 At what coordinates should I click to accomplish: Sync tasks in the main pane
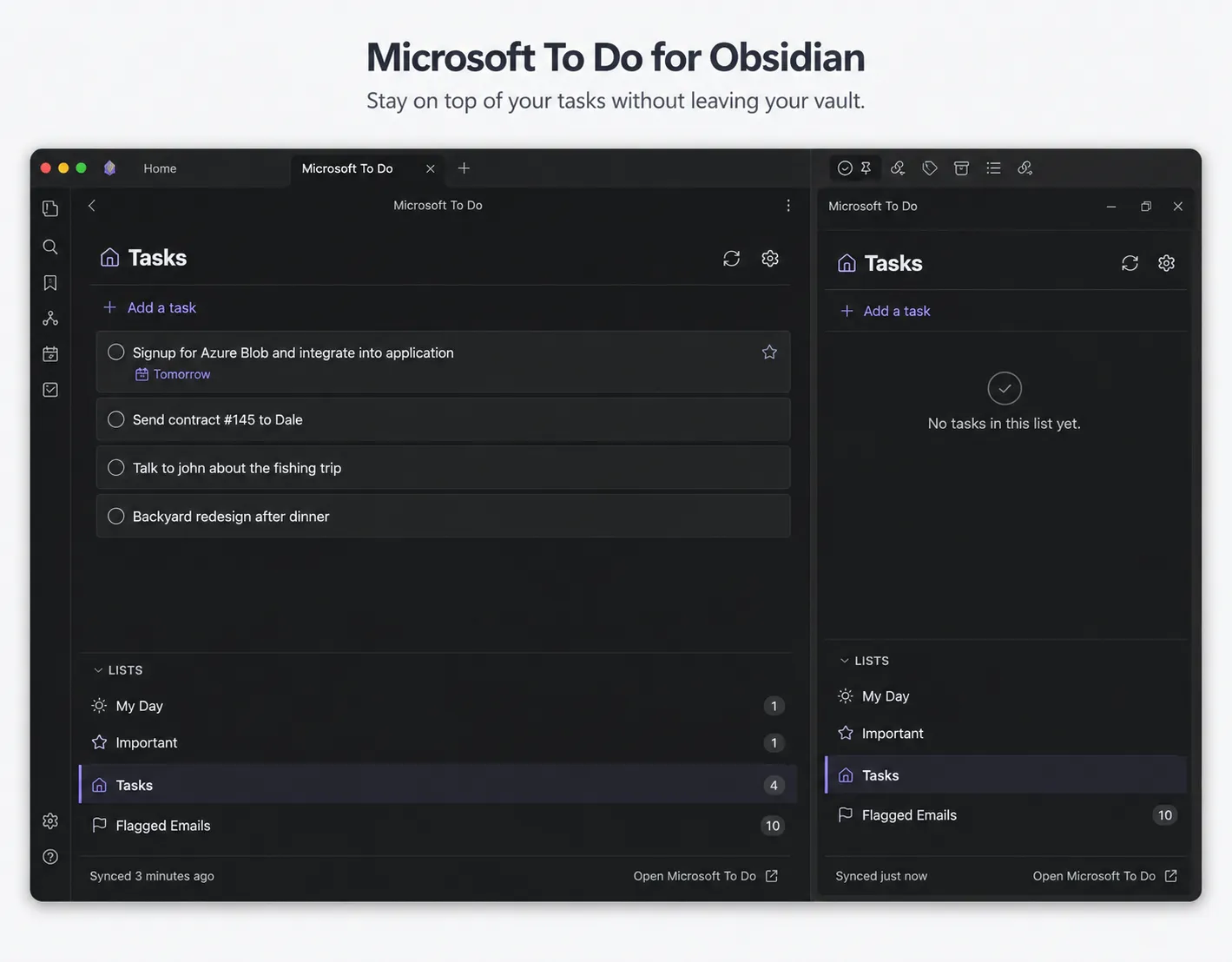point(731,259)
